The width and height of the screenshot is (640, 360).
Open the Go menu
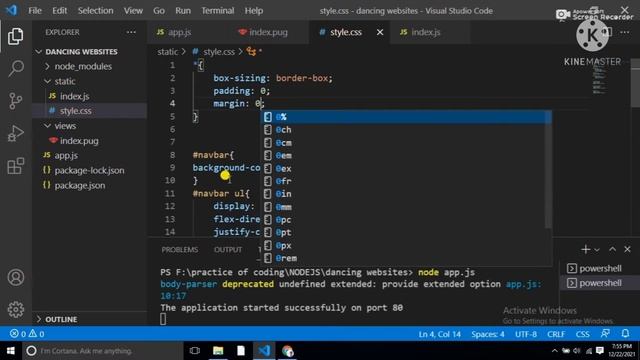pyautogui.click(x=159, y=11)
